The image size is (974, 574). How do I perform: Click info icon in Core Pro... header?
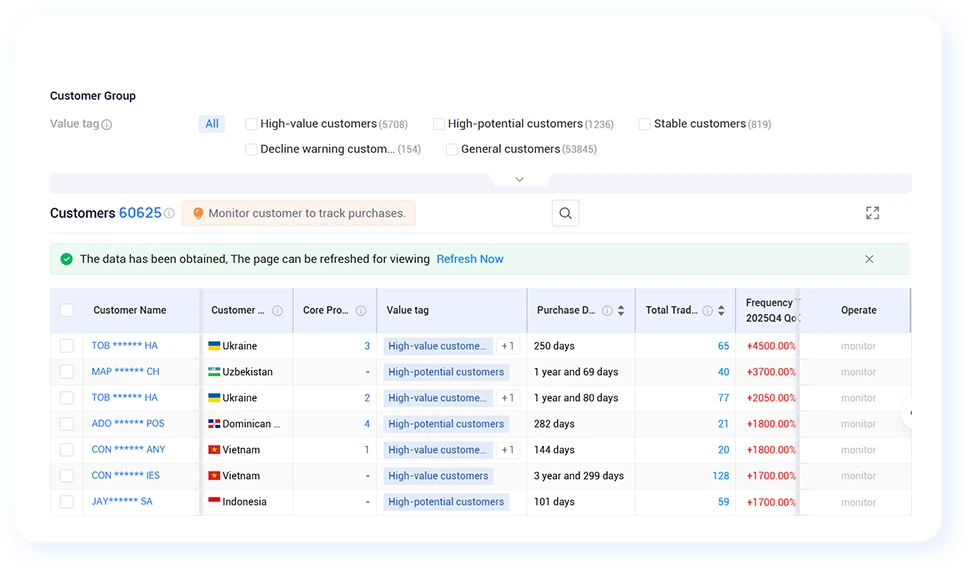(361, 311)
